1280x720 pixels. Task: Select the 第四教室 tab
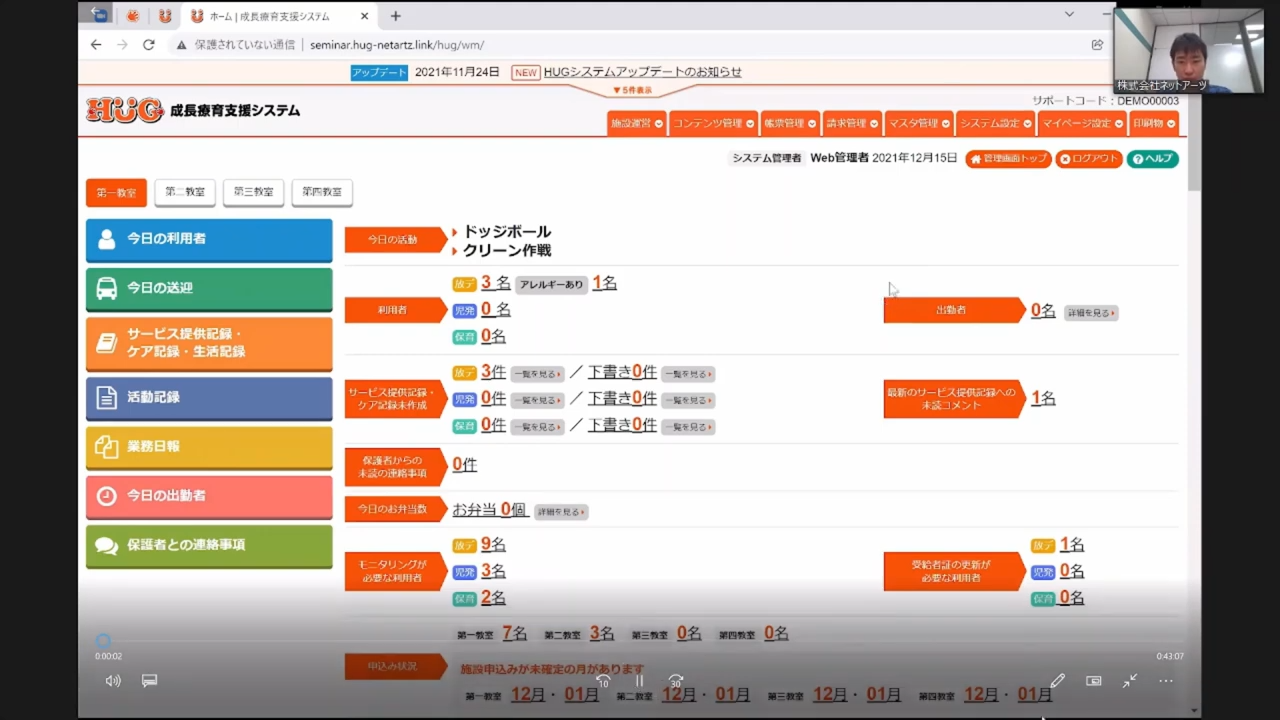point(322,193)
